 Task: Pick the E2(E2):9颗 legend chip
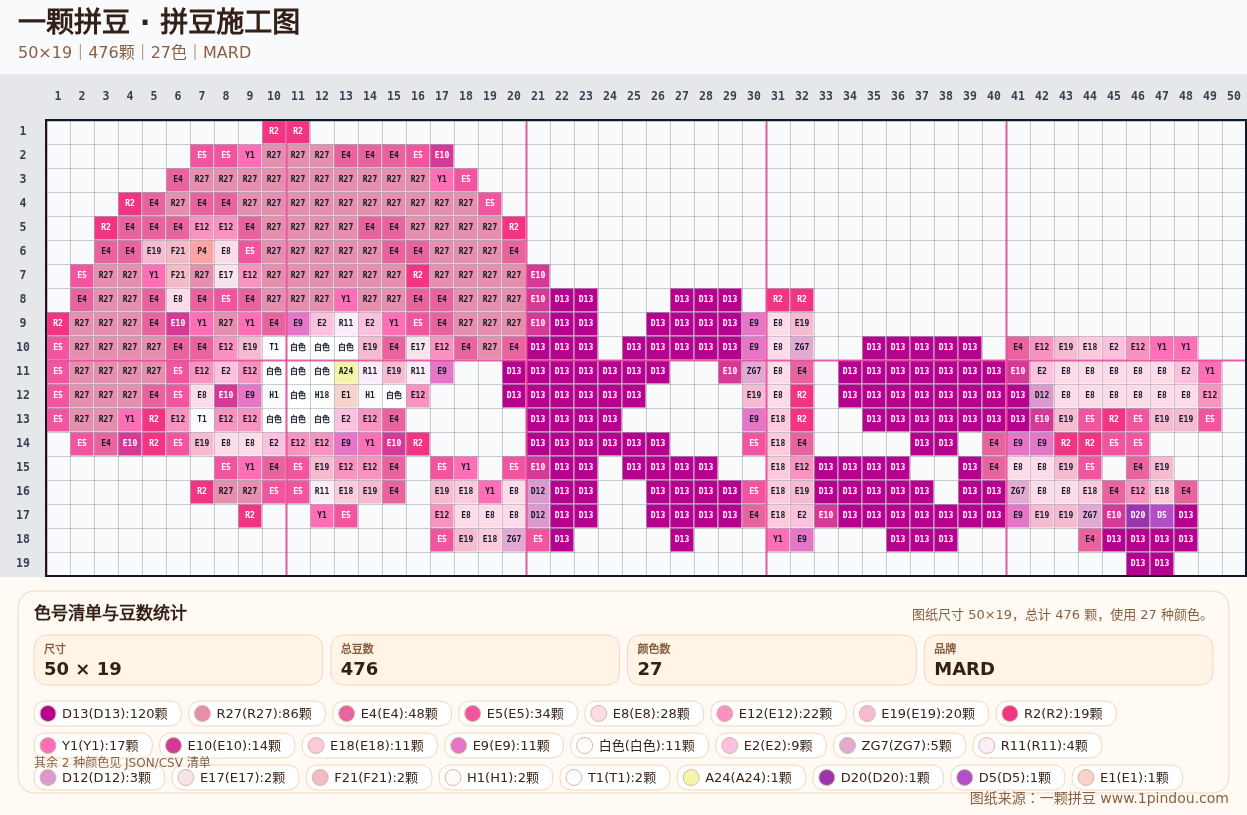coord(770,746)
